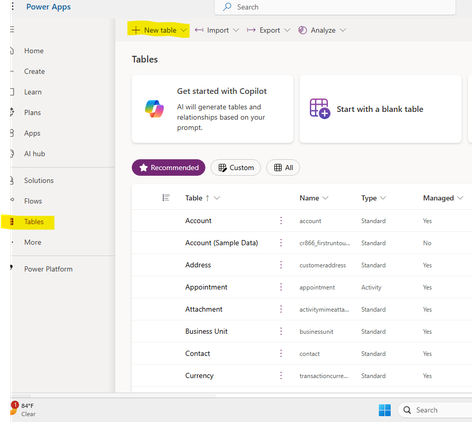Click the Activity type cell for Appointment

click(x=371, y=287)
